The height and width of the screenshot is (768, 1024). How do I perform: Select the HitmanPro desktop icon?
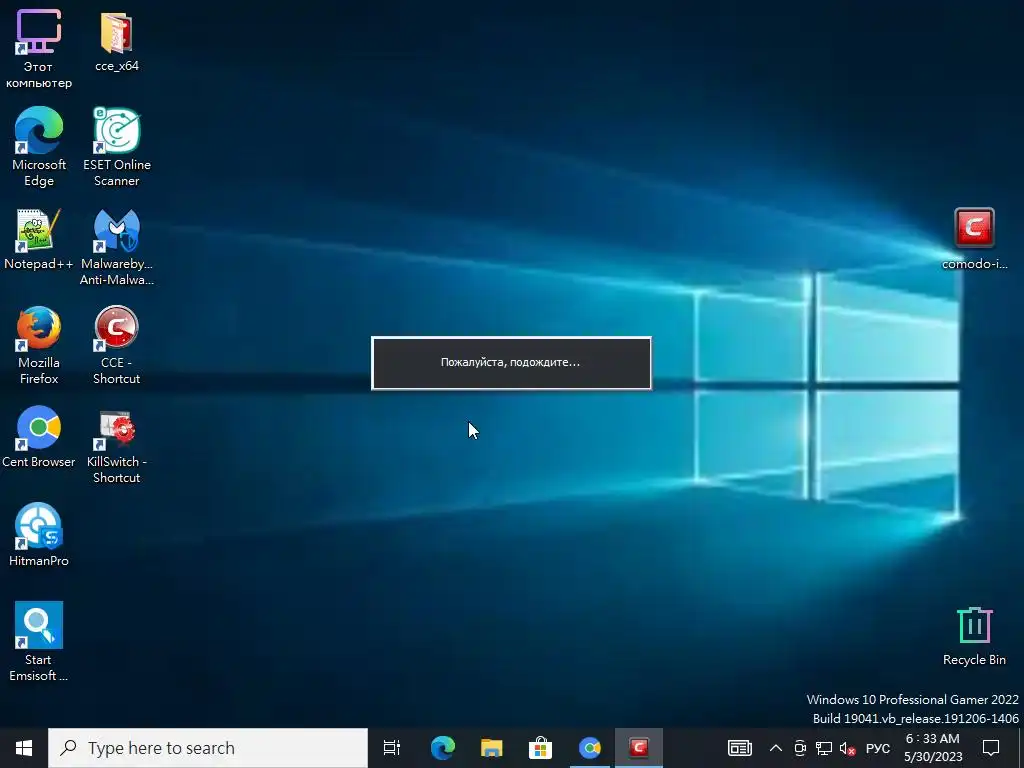tap(39, 534)
